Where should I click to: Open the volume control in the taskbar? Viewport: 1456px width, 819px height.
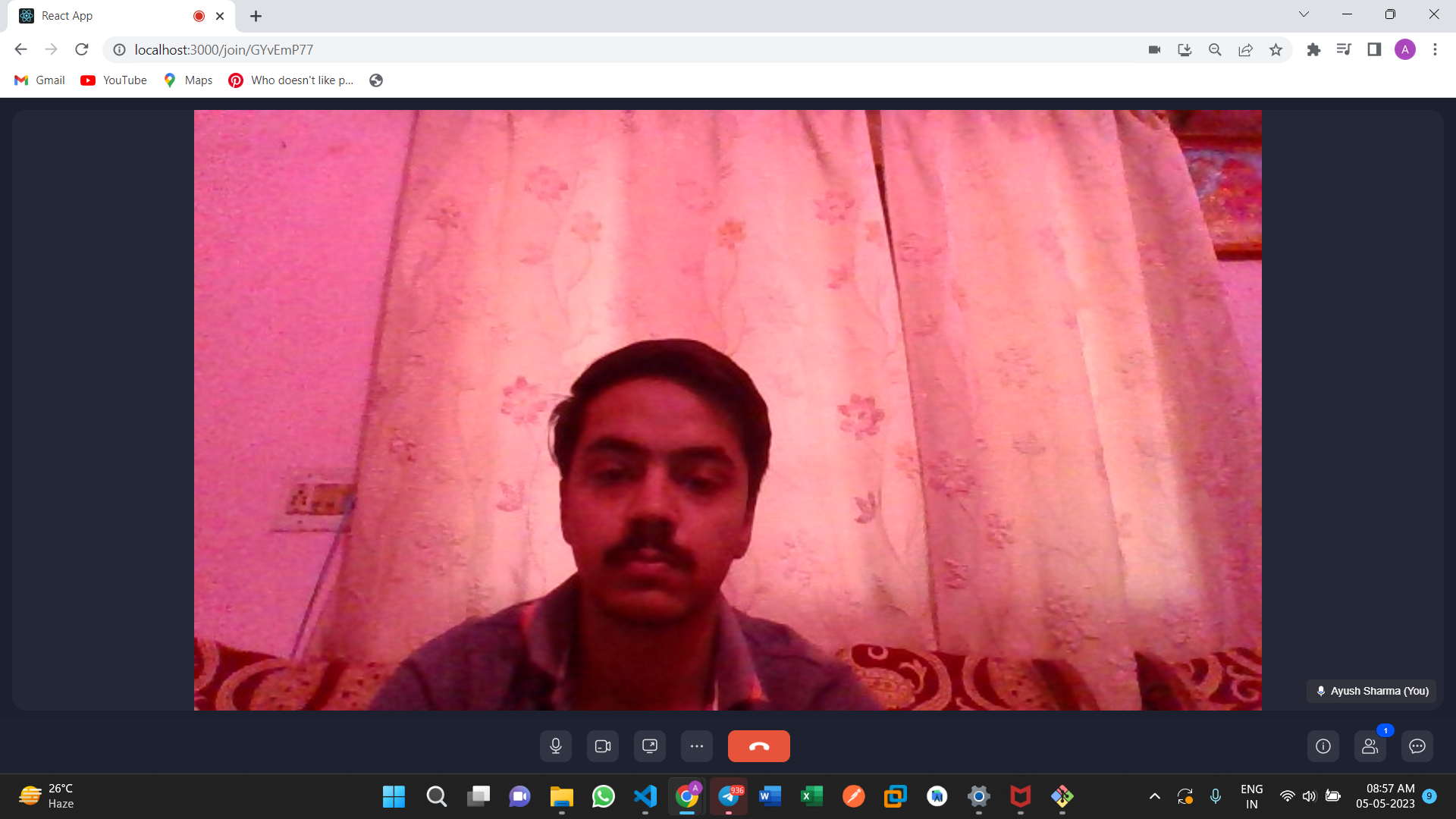[1310, 796]
